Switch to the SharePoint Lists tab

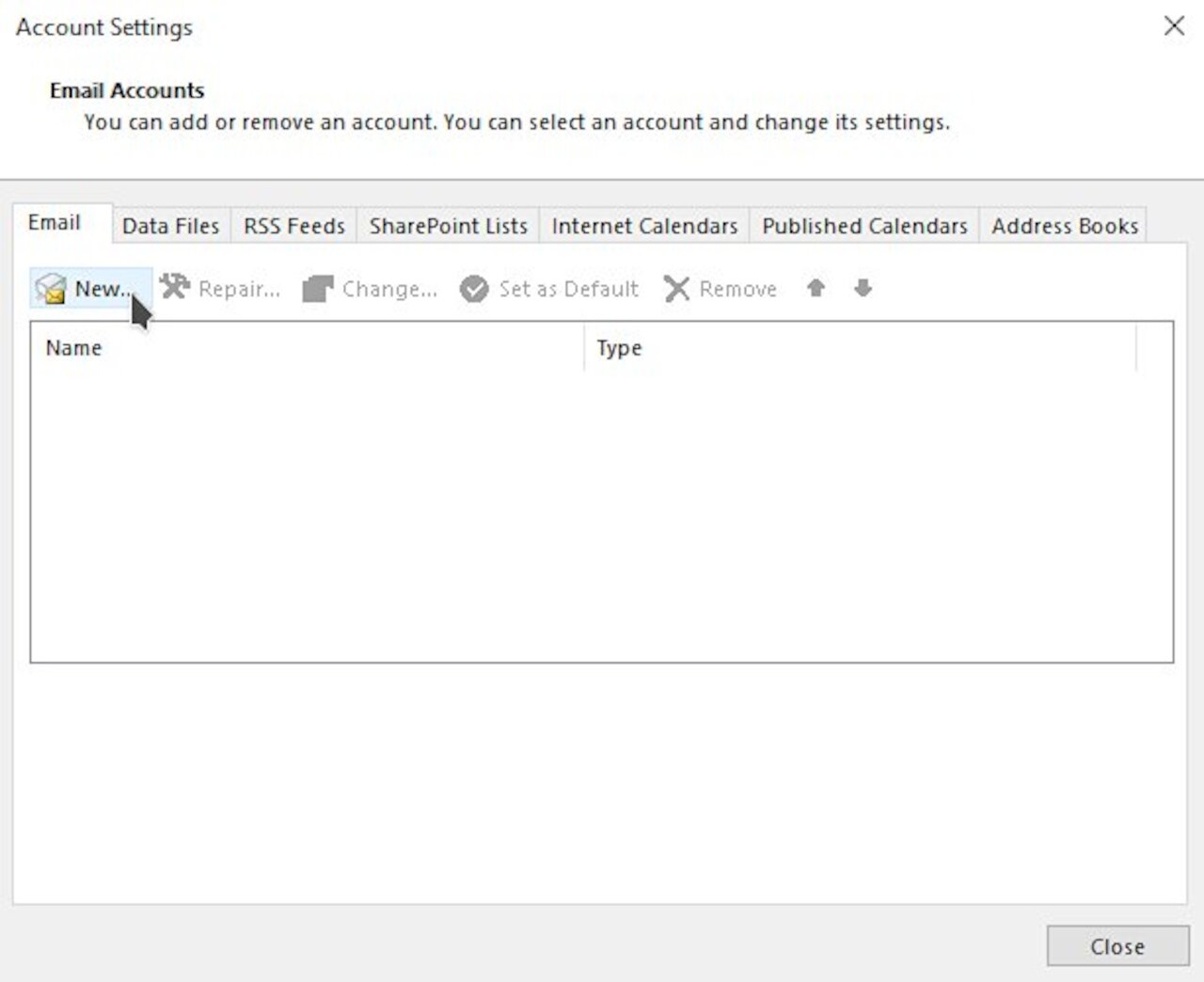(447, 226)
